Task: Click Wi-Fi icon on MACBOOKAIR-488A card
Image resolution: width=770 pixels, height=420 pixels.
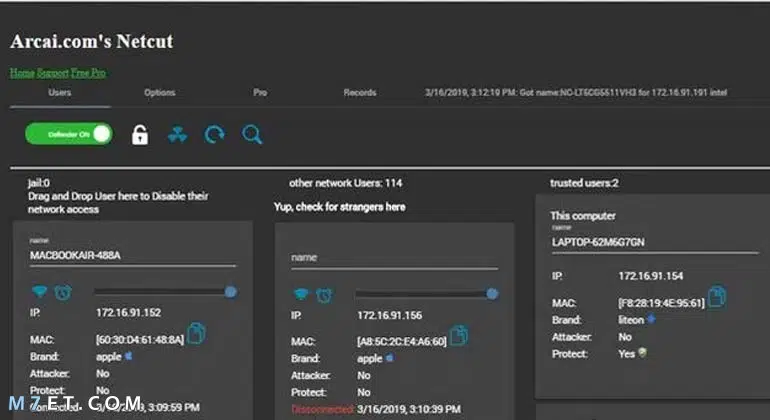Action: (39, 292)
